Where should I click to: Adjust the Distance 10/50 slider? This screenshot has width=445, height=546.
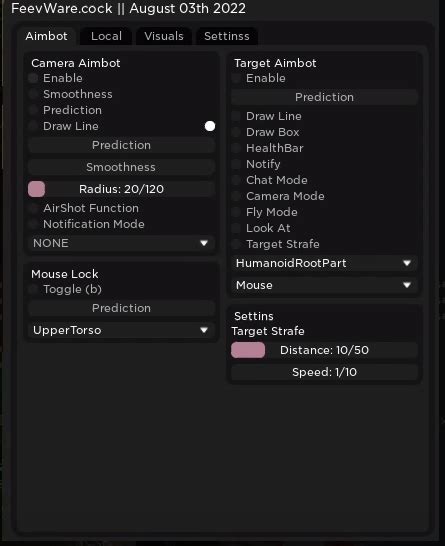point(324,350)
